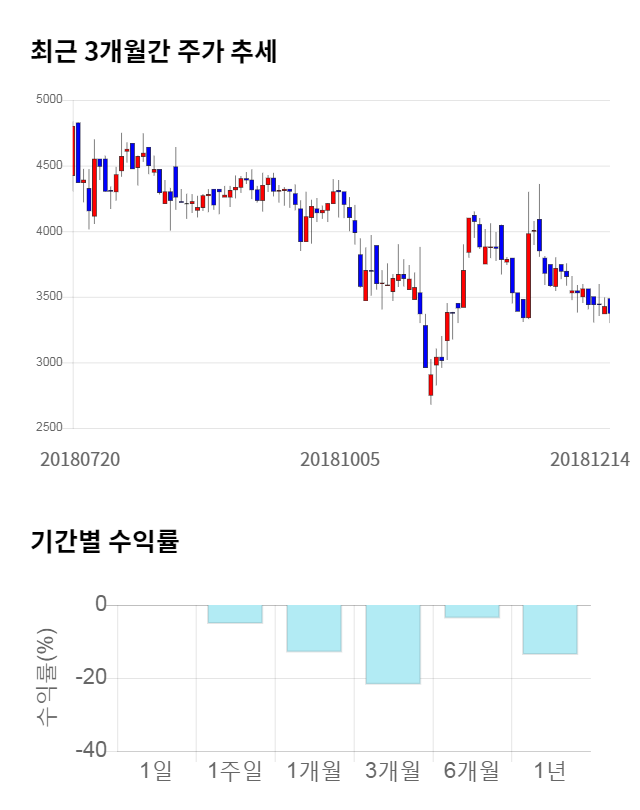Click the first blue candlestick near 4800
640x810 pixels.
coord(78,152)
